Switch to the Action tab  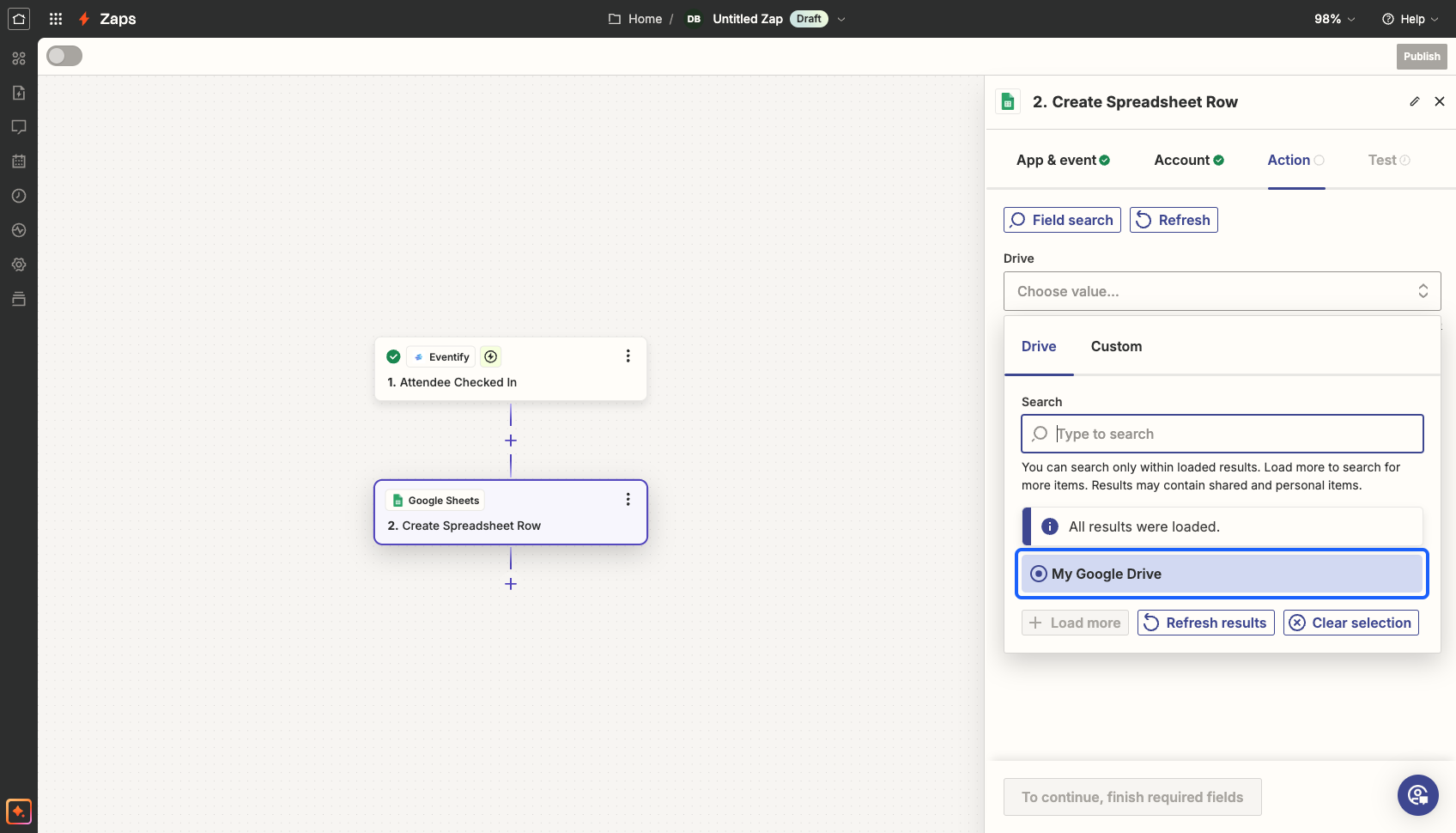tap(1296, 160)
